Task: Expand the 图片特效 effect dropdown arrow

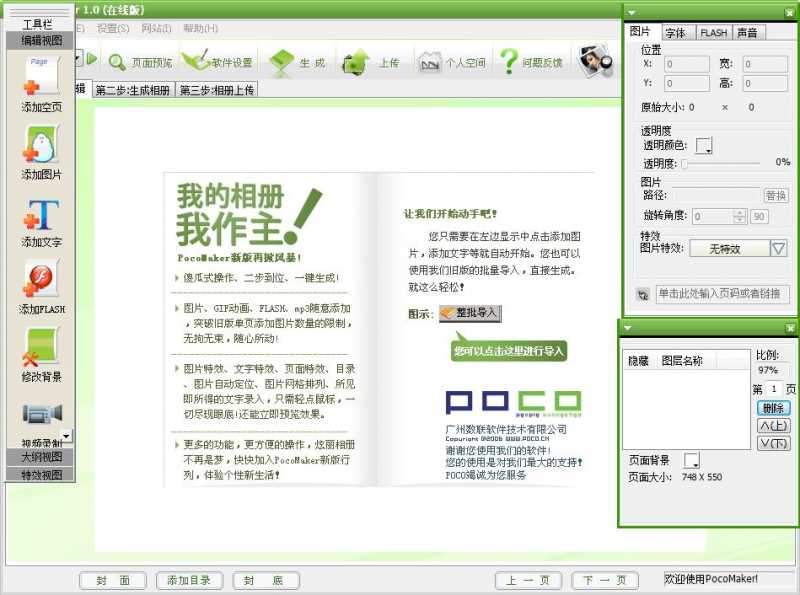Action: click(x=778, y=248)
